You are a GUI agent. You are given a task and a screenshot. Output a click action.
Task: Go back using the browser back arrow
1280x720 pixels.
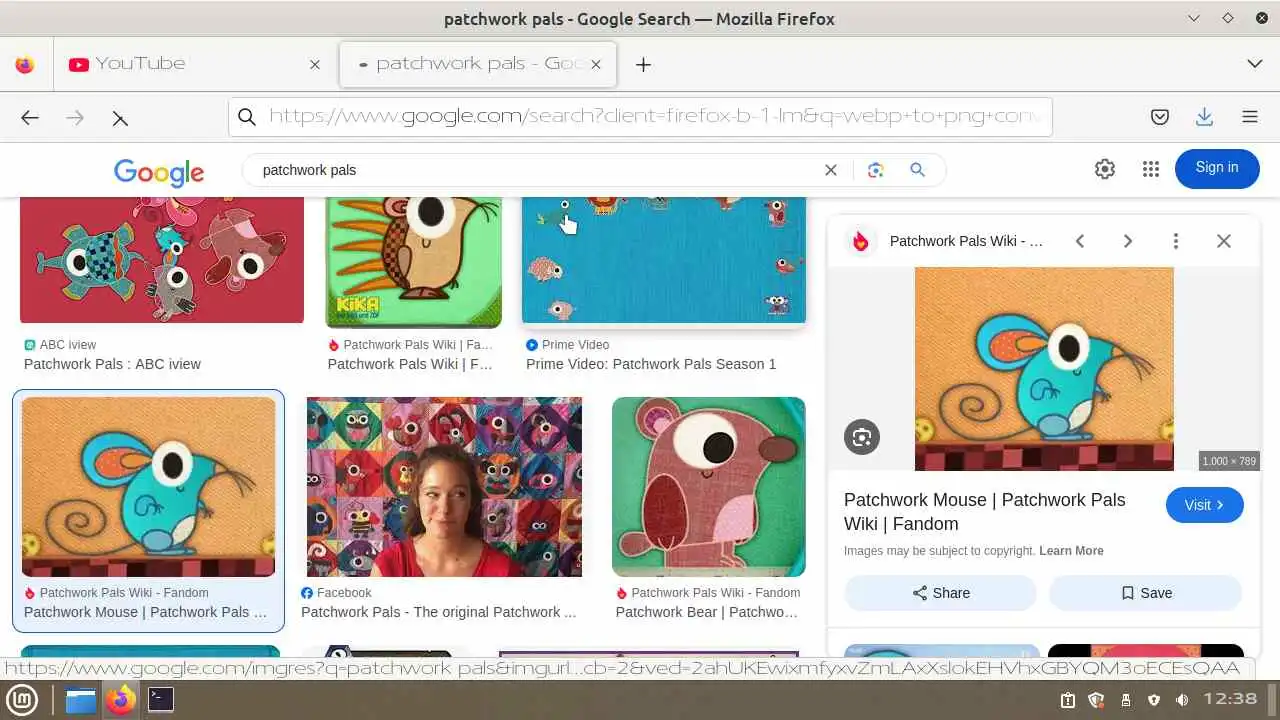click(x=30, y=118)
